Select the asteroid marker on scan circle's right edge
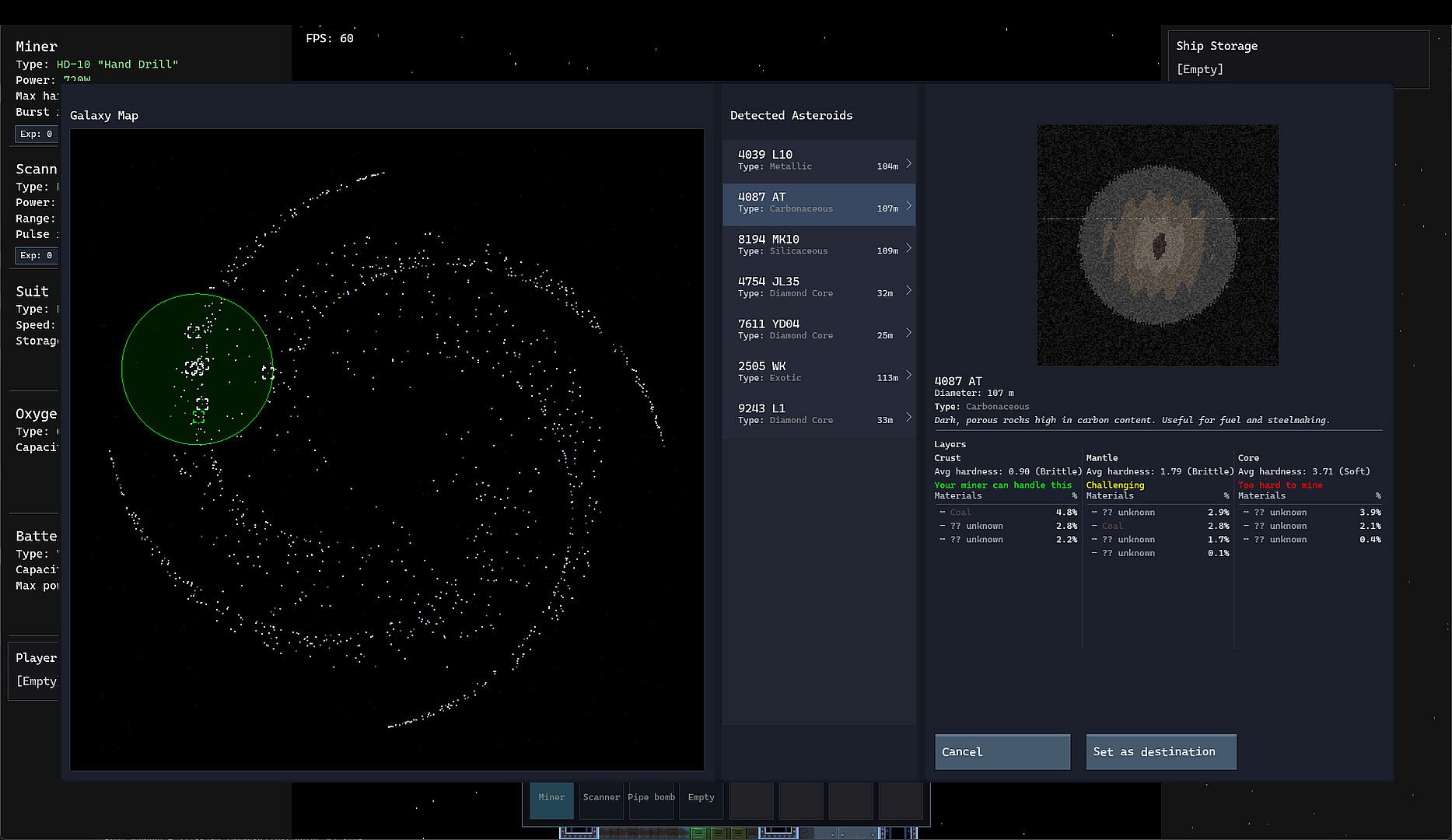The height and width of the screenshot is (840, 1452). 268,373
